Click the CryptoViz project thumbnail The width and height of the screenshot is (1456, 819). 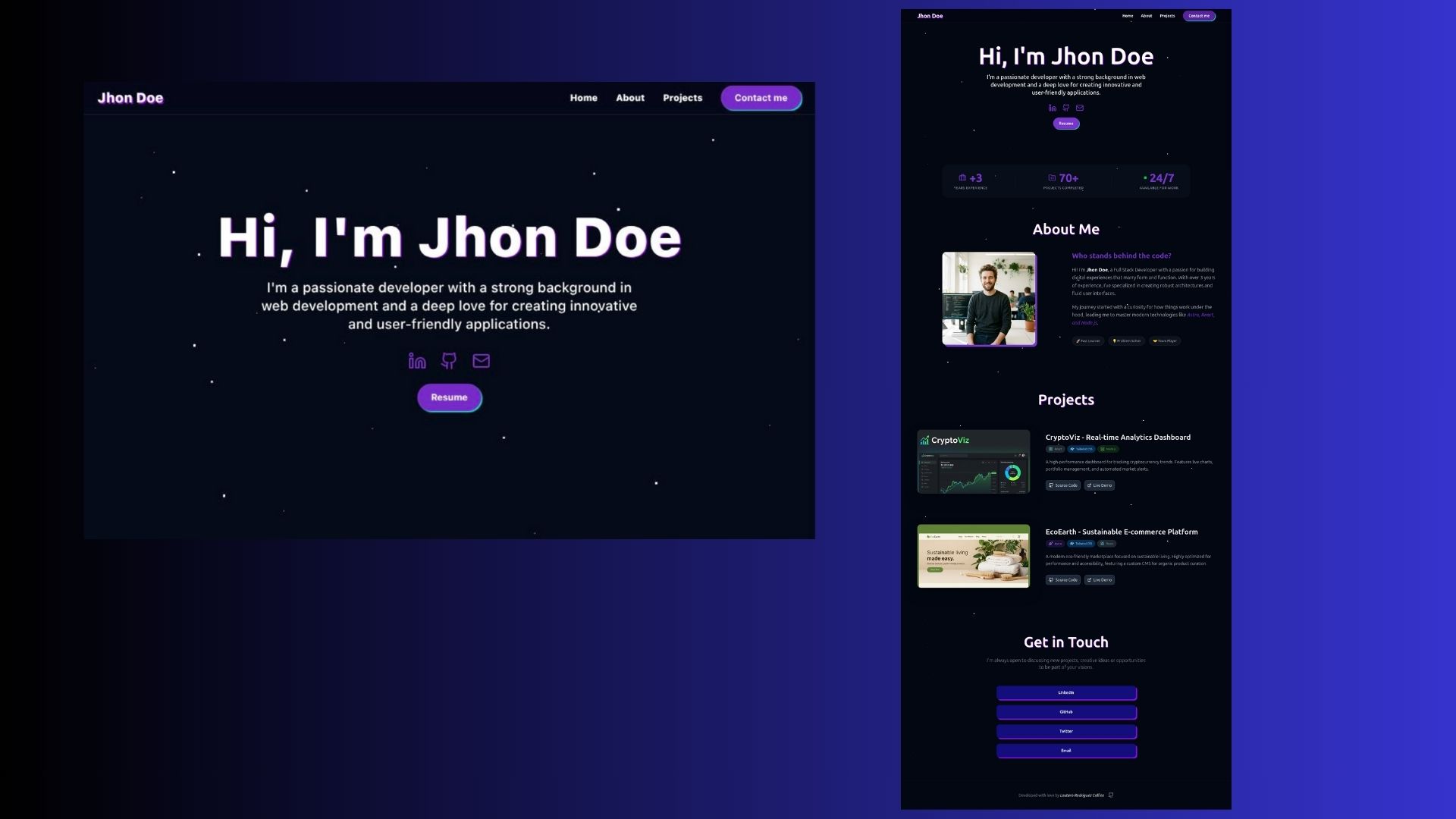click(x=974, y=461)
